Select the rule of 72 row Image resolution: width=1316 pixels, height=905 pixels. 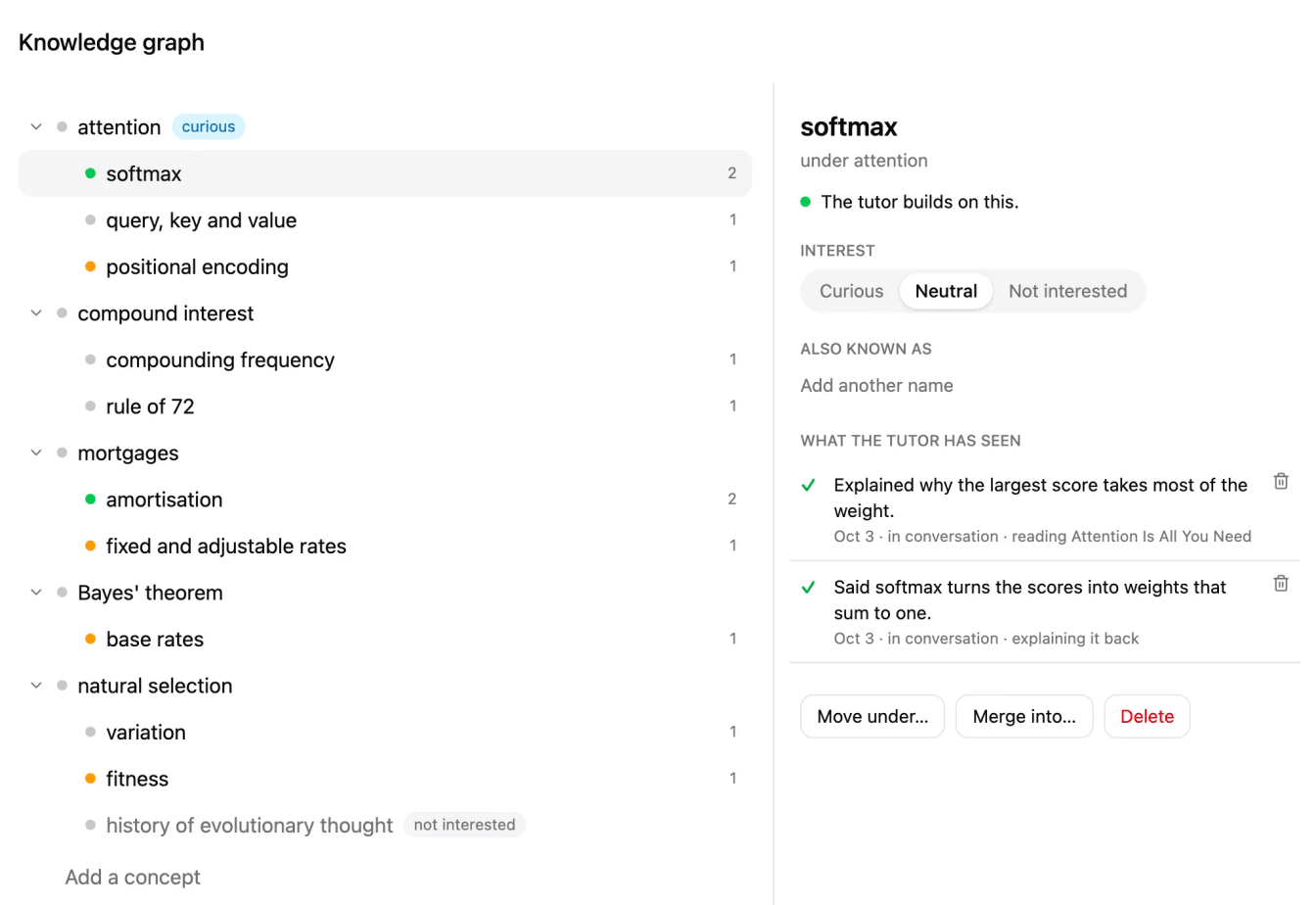pos(385,406)
